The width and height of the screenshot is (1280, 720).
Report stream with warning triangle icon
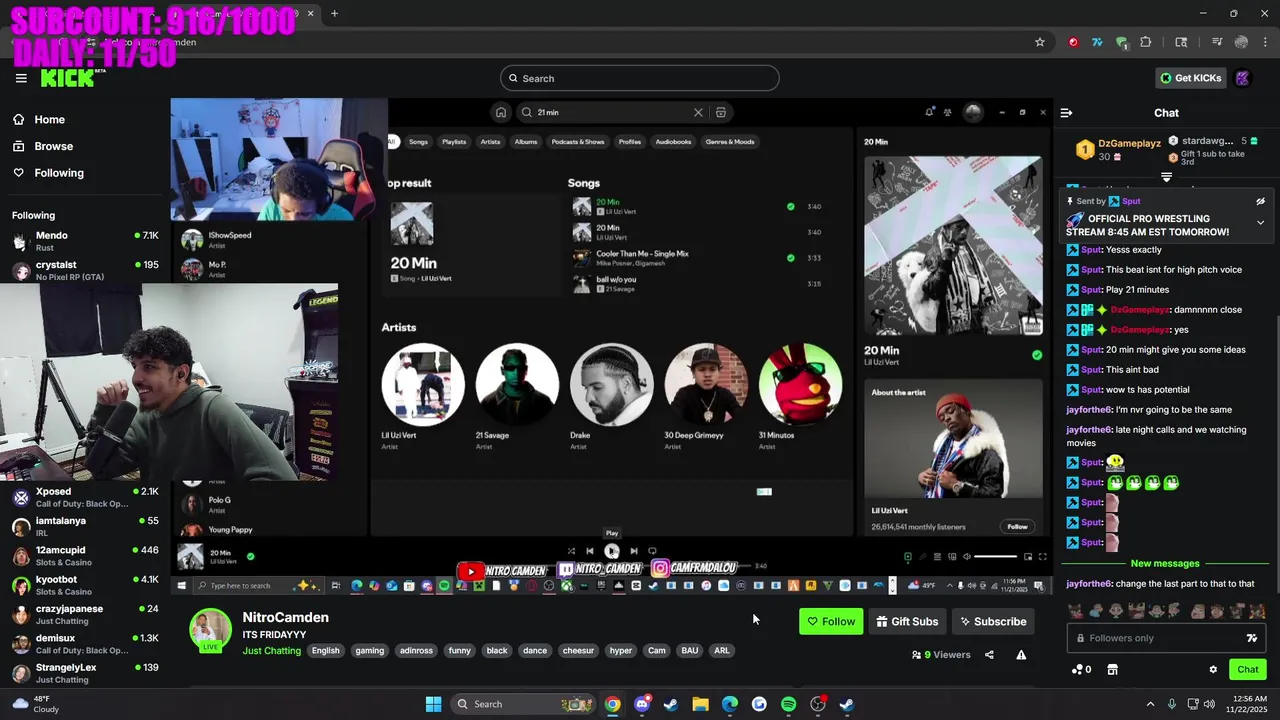tap(1021, 655)
